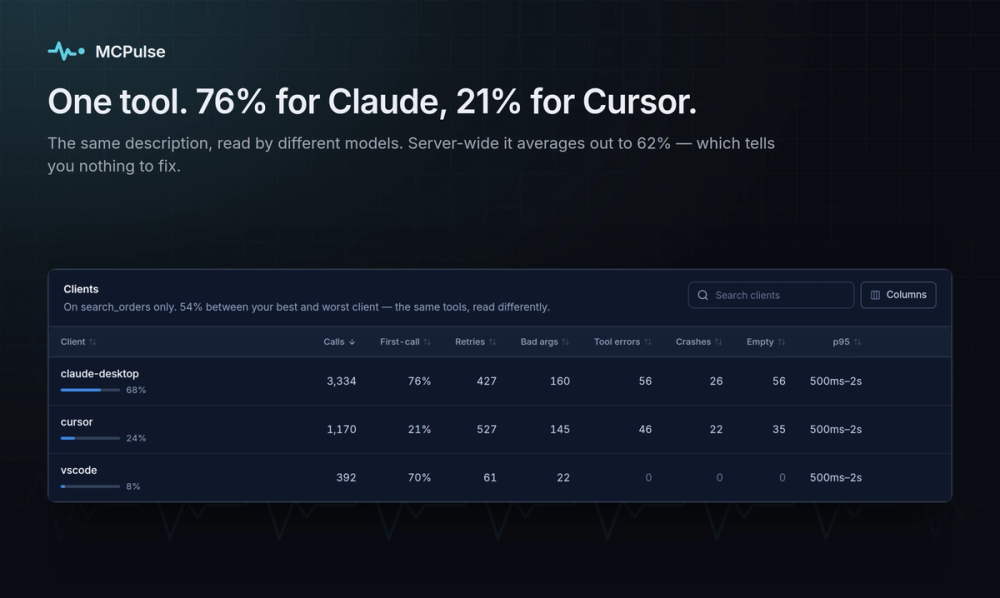This screenshot has width=1000, height=598.
Task: Click the Calls descending sort arrow
Action: coord(351,342)
